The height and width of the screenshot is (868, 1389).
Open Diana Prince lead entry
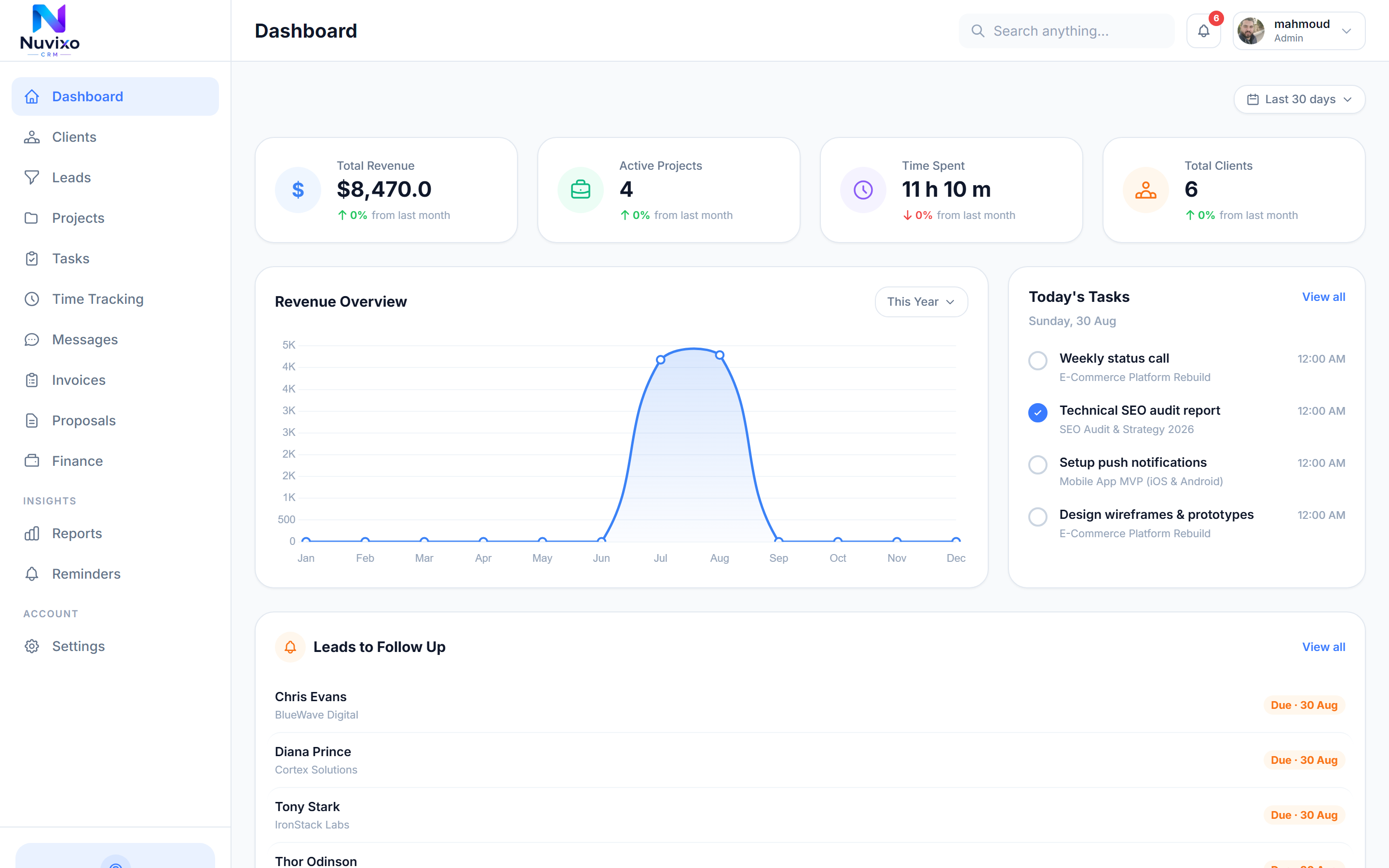[810, 760]
